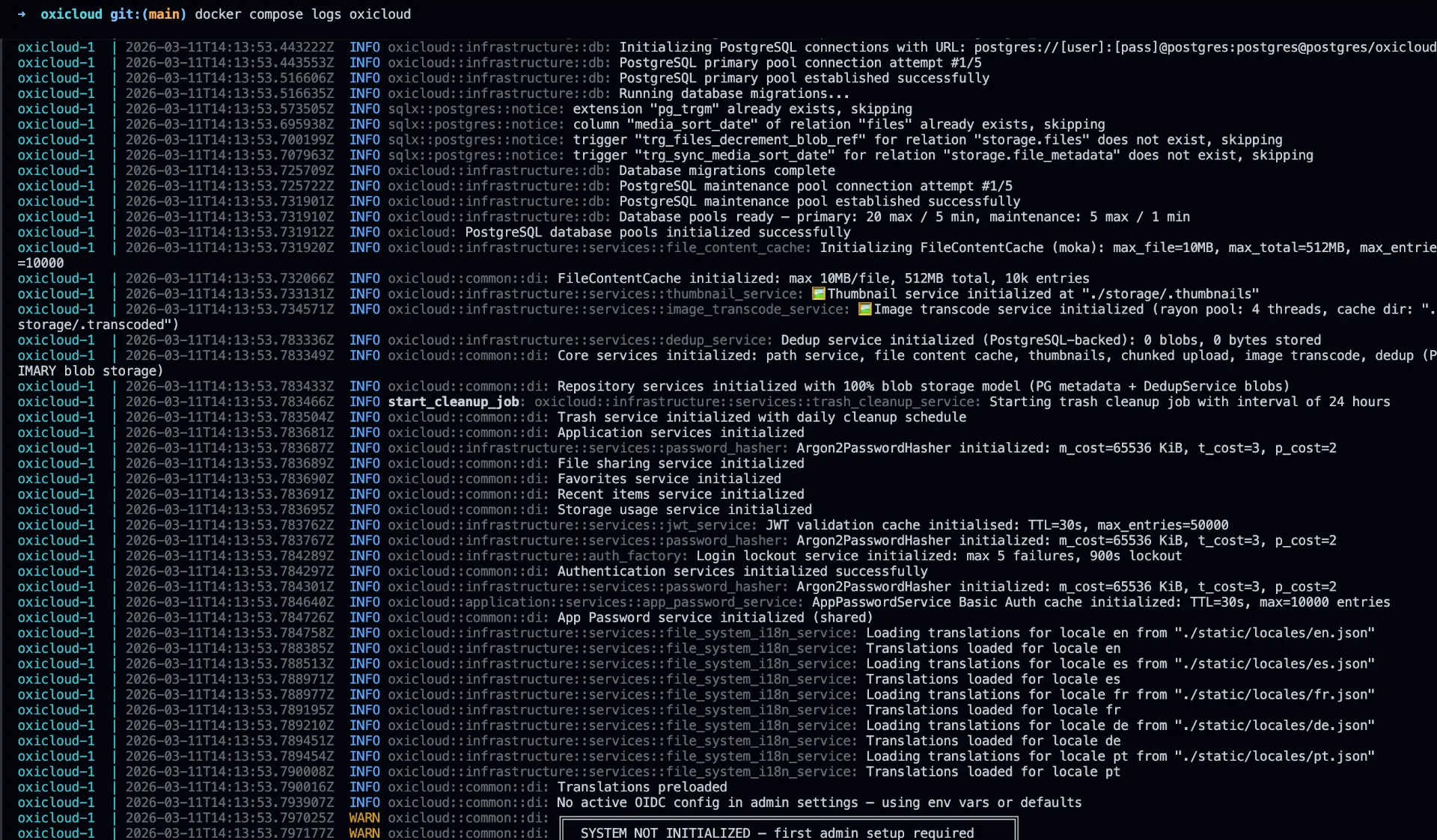The image size is (1437, 840).
Task: Click the 'Translations preloaded' log message
Action: click(642, 787)
